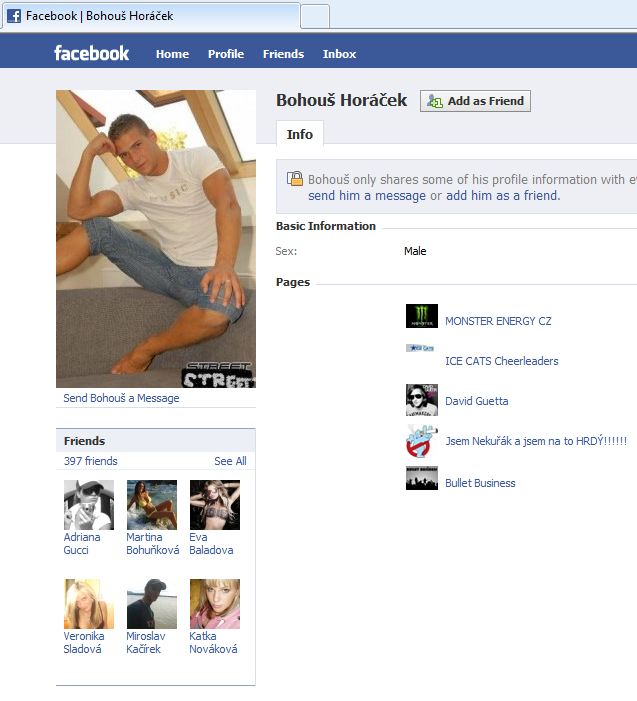Click the Facebook logo in the header
Viewport: 637px width, 701px height.
click(92, 53)
